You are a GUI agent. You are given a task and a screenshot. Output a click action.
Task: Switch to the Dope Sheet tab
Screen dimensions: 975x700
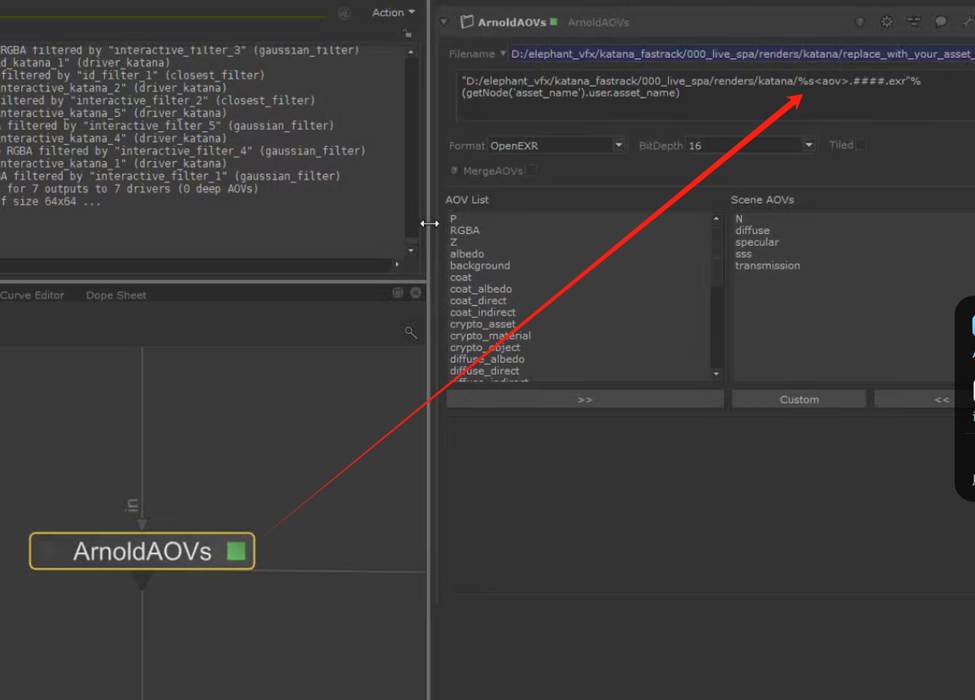pos(116,295)
